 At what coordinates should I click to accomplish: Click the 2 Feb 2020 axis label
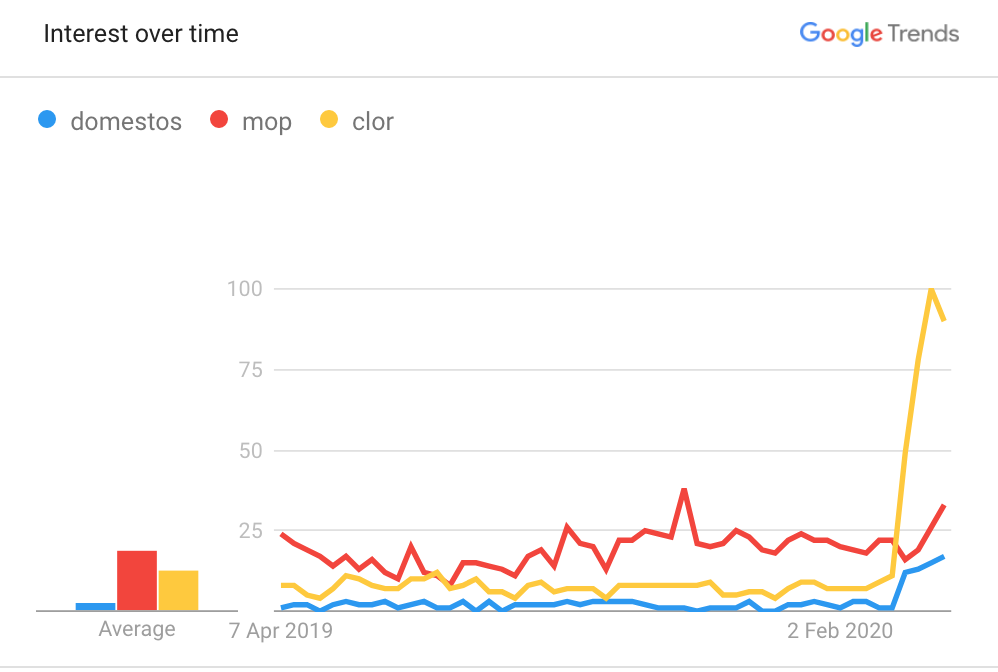coord(840,631)
